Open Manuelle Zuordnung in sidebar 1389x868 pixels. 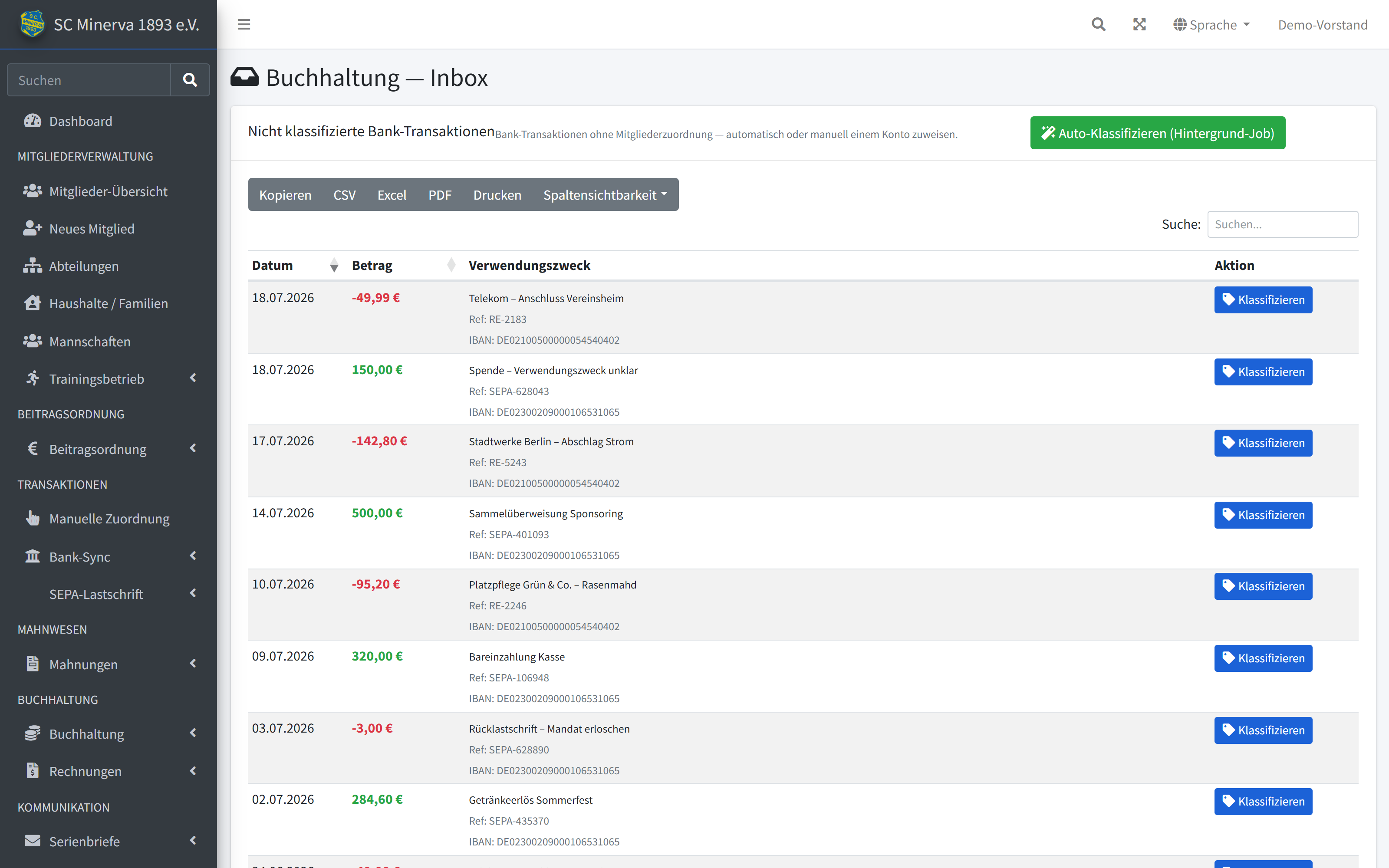pyautogui.click(x=109, y=518)
